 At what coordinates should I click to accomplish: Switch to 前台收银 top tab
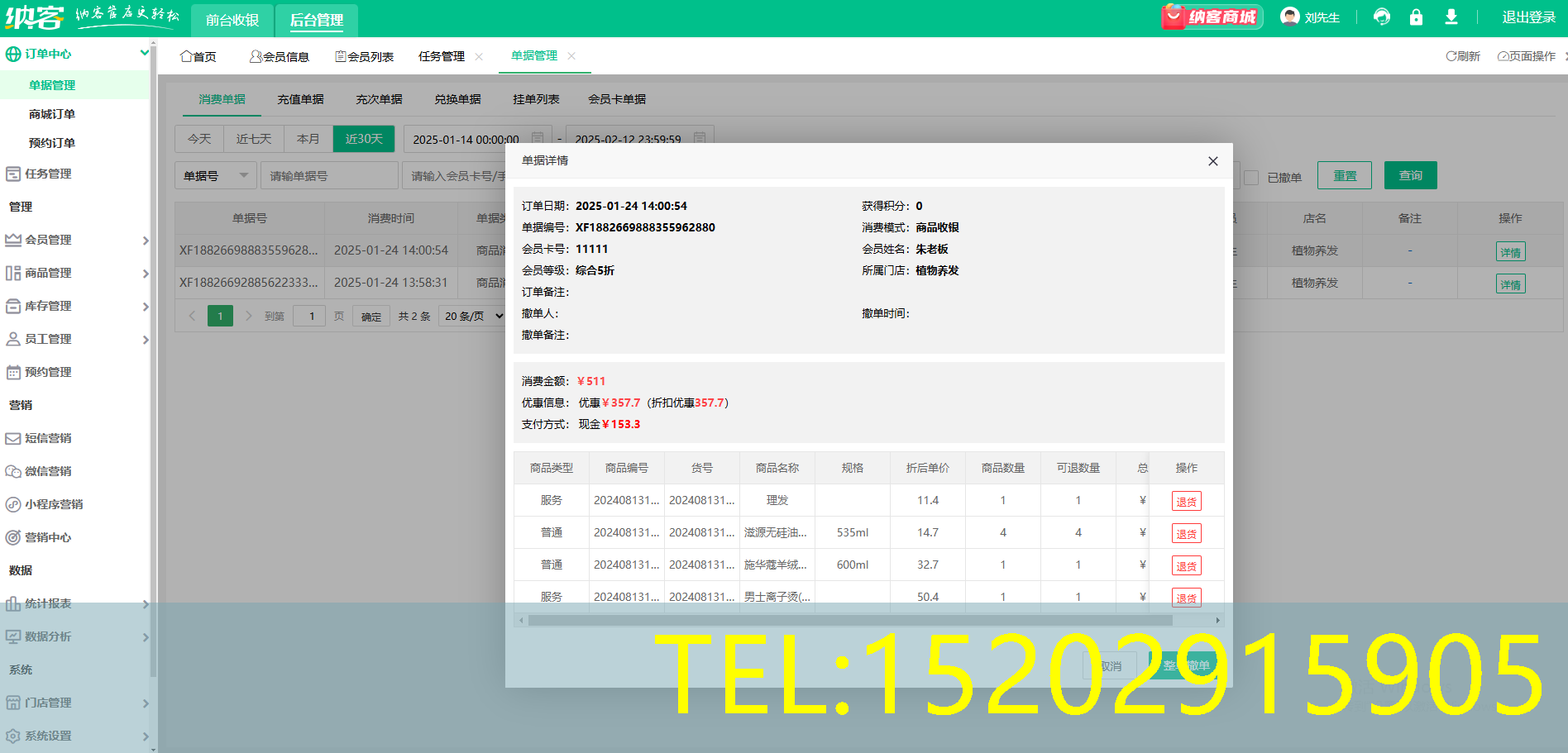pos(232,20)
